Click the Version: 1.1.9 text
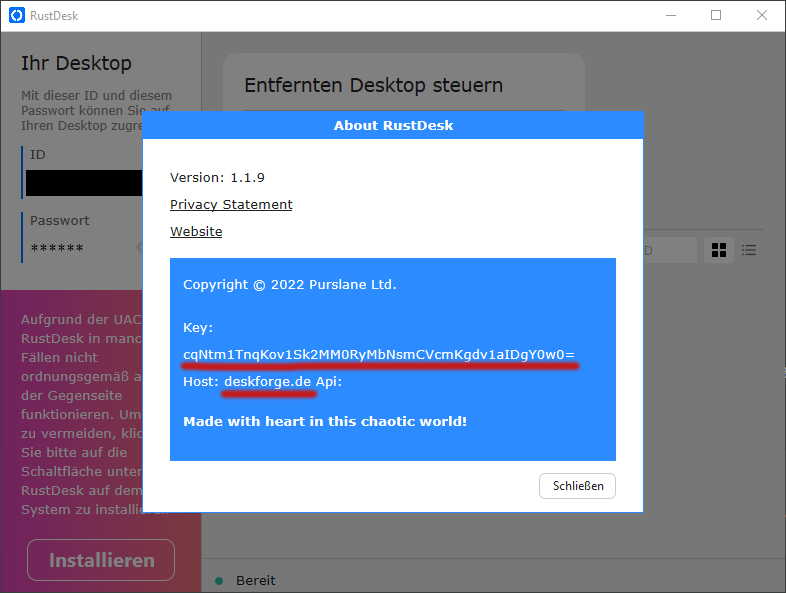Viewport: 786px width, 593px height. coord(217,177)
